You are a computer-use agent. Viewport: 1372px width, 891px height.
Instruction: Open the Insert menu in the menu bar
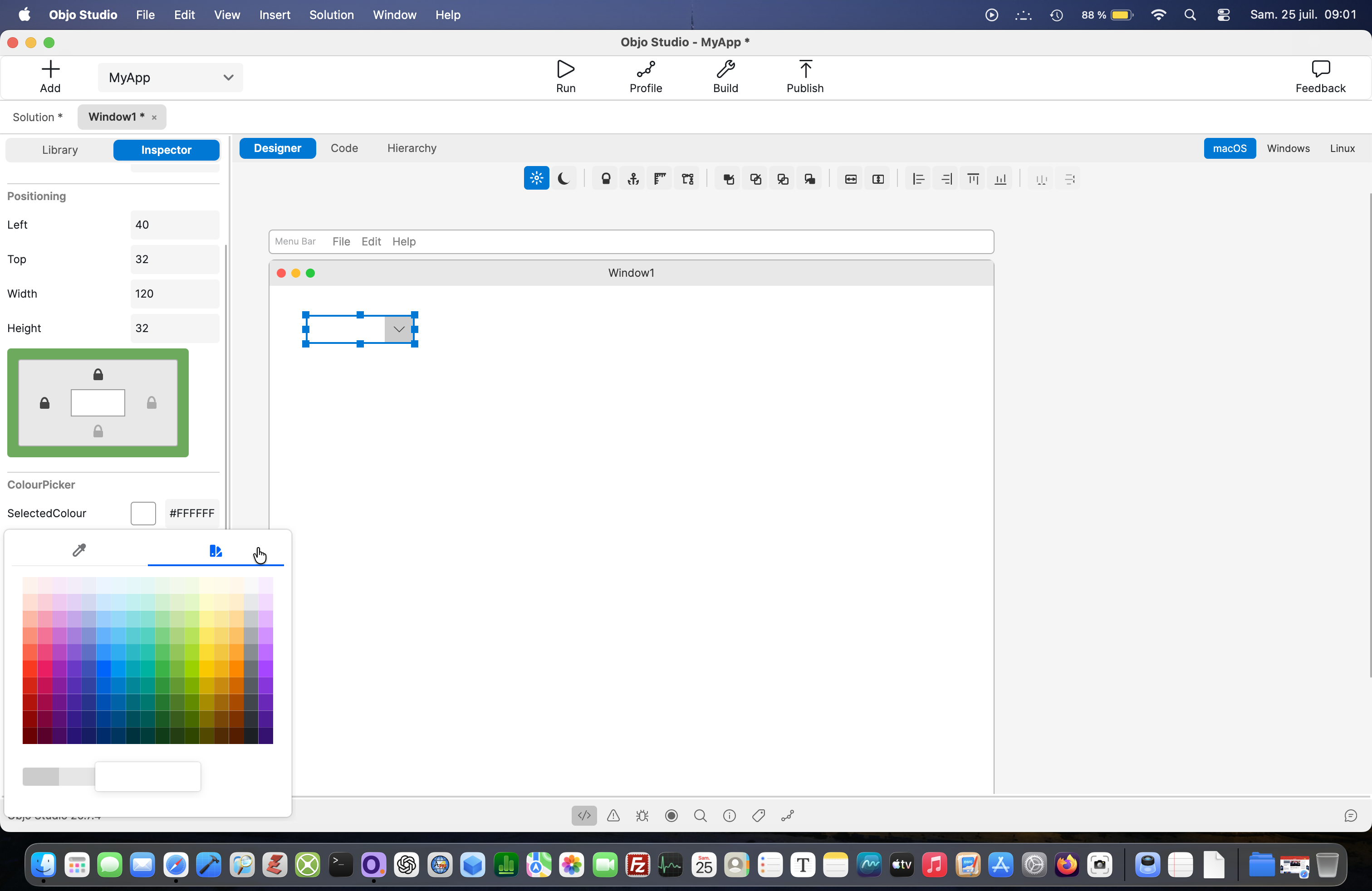click(x=274, y=15)
